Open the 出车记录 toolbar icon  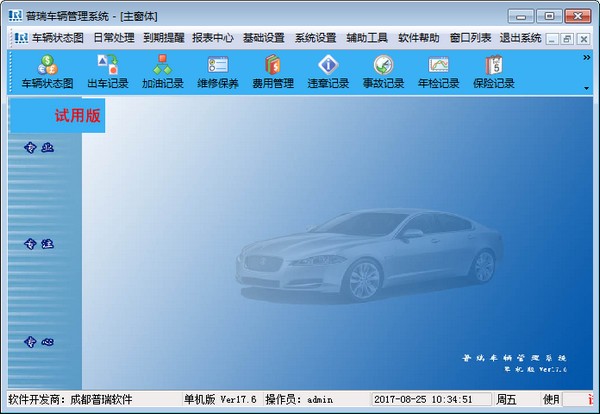tap(108, 72)
